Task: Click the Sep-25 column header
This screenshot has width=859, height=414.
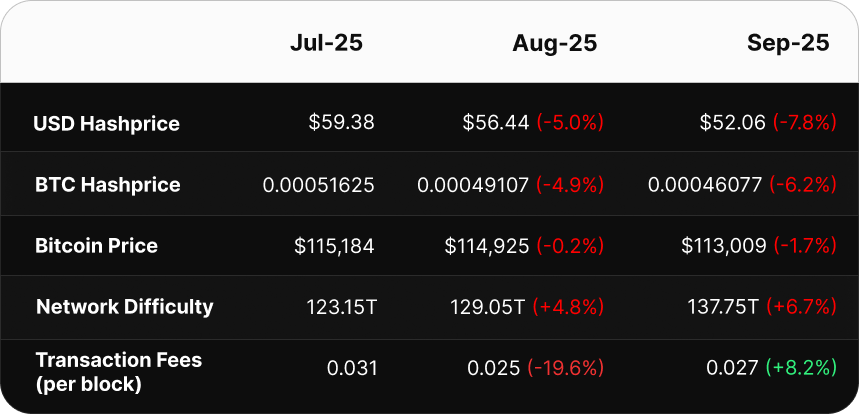Action: [790, 43]
